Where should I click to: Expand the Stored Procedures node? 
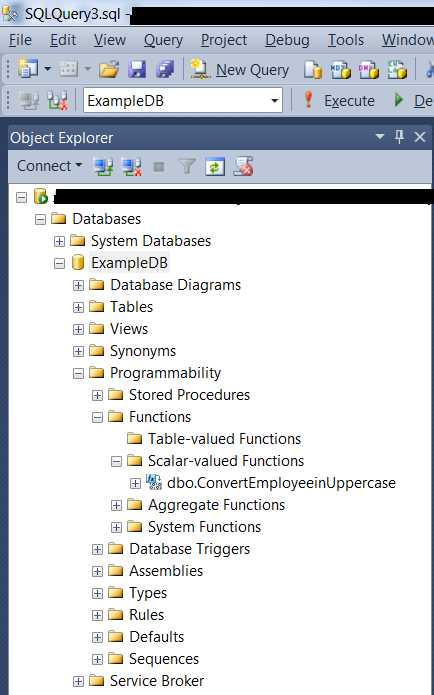pos(98,395)
